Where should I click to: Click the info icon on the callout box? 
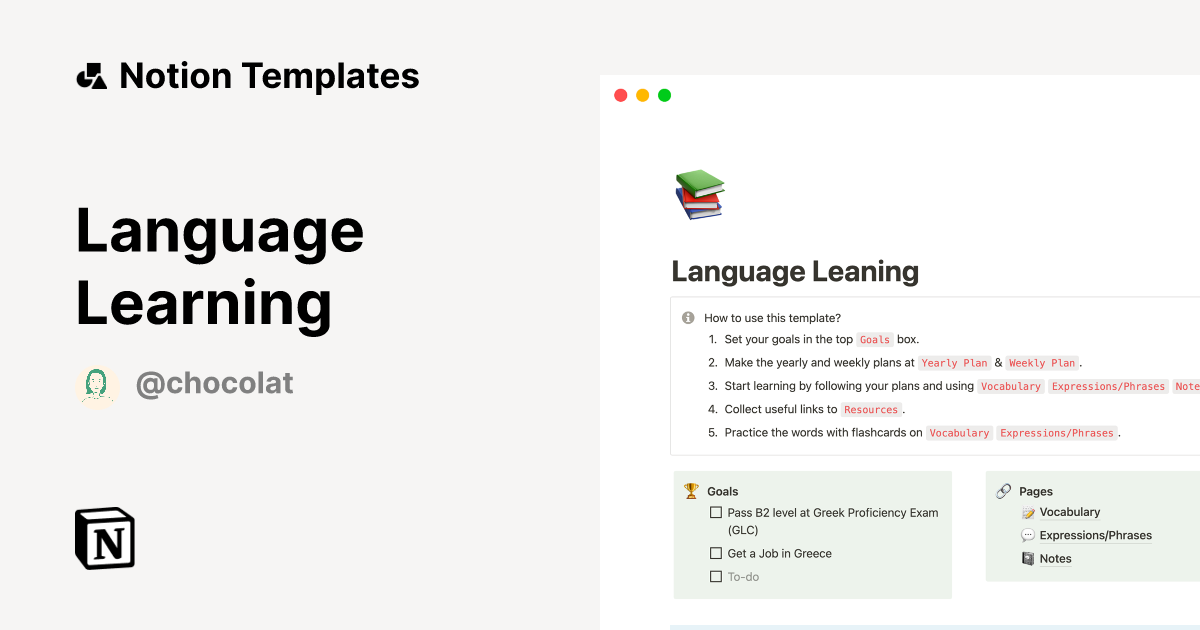(687, 317)
